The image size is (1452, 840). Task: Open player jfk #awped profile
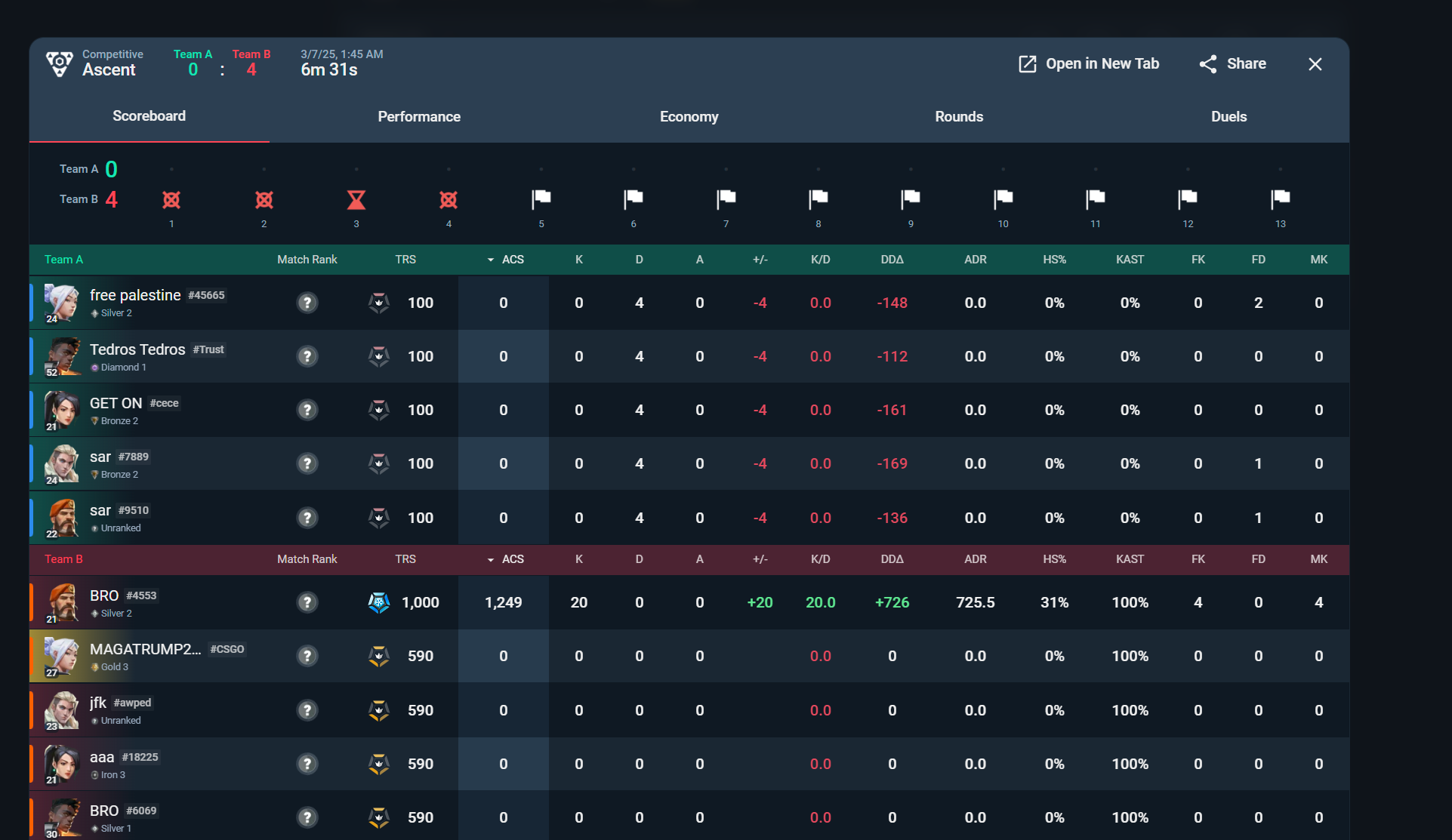click(98, 703)
